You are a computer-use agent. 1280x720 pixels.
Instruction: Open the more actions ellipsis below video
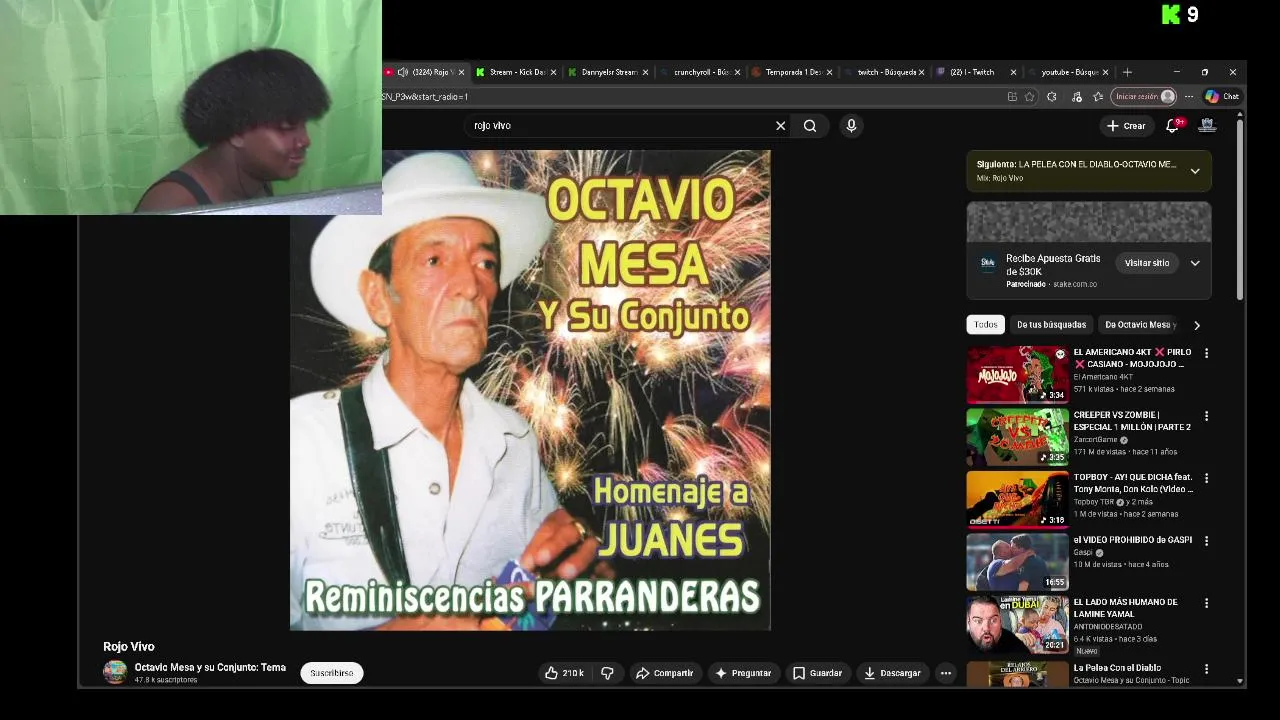point(945,673)
